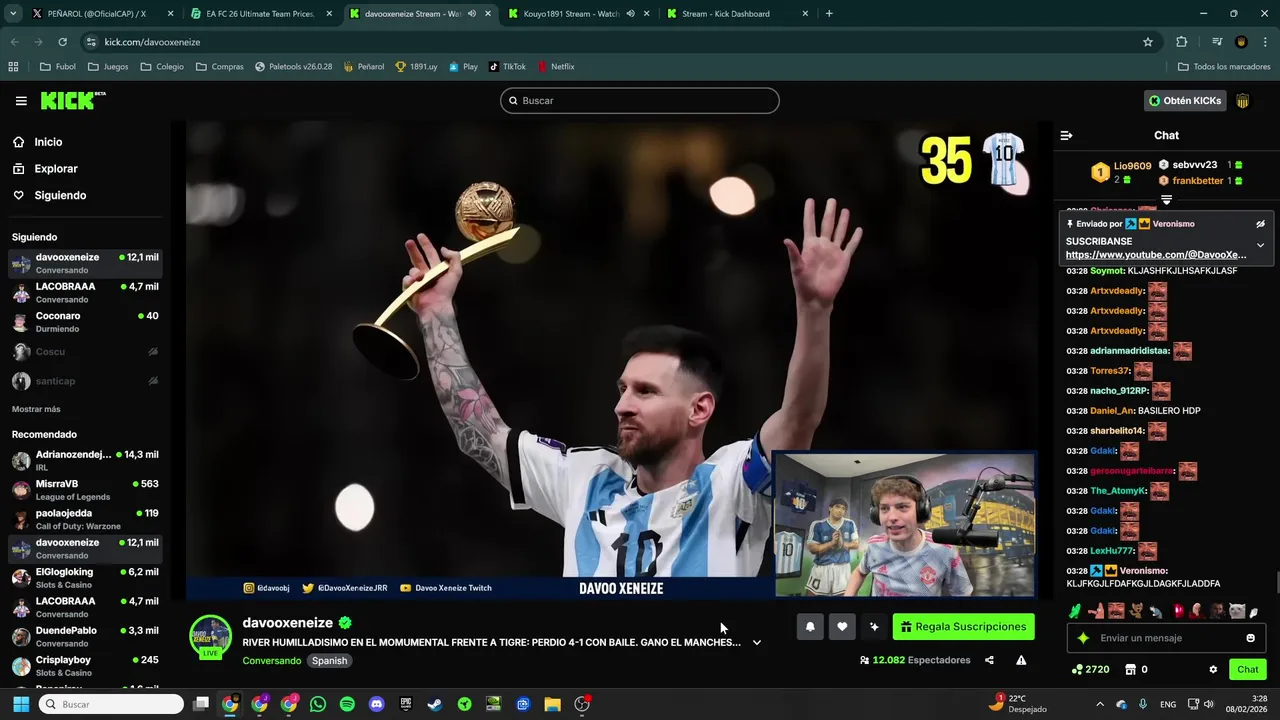Report the stream with the warning icon
Image resolution: width=1280 pixels, height=720 pixels.
tap(1021, 660)
